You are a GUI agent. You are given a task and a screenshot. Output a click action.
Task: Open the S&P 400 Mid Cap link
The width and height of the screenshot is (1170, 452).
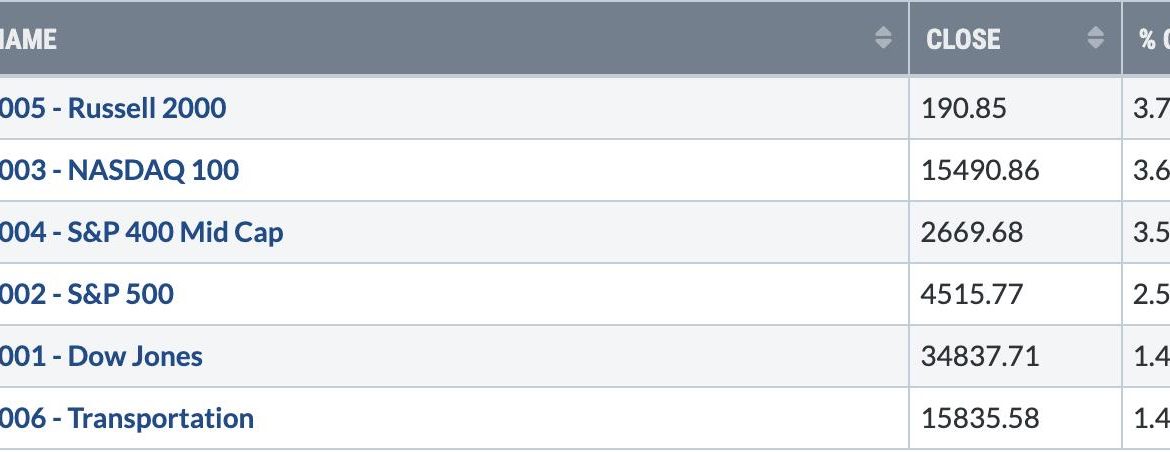[x=142, y=232]
